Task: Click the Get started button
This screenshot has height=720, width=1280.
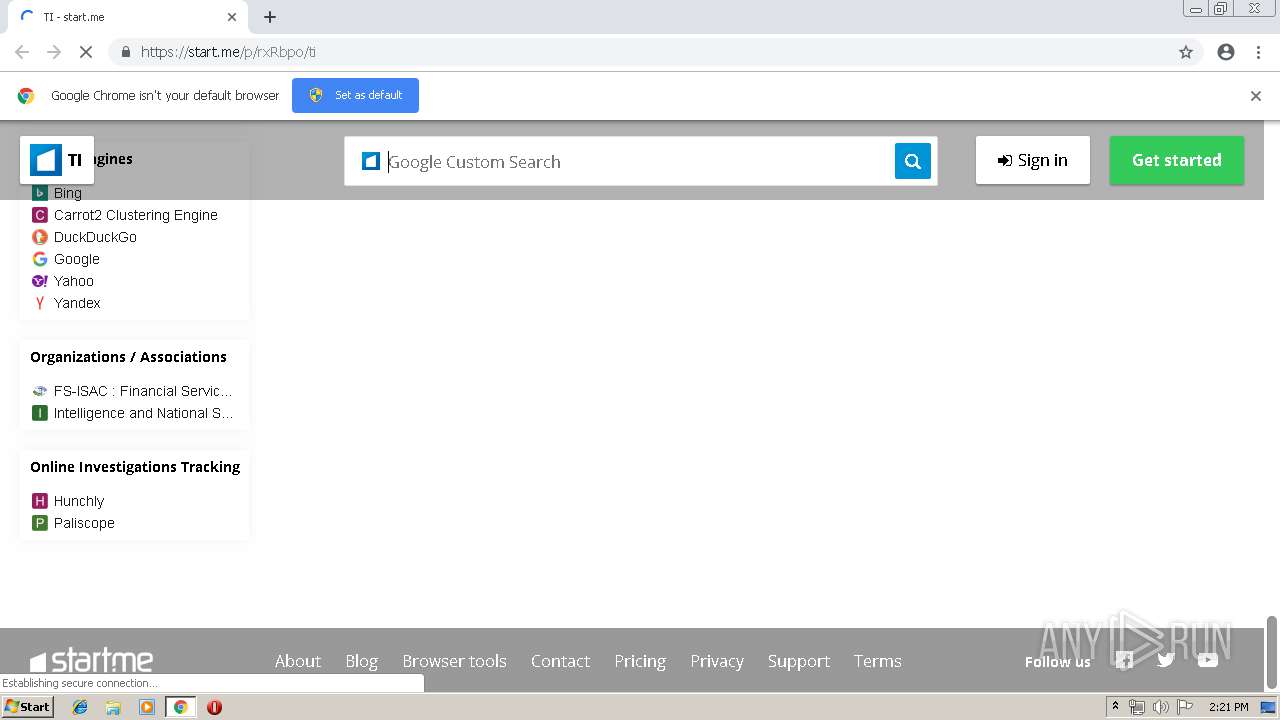Action: (x=1177, y=160)
